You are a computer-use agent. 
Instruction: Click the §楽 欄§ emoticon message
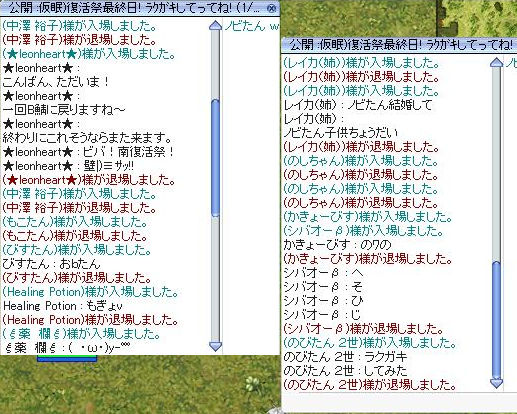pyautogui.click(x=66, y=348)
